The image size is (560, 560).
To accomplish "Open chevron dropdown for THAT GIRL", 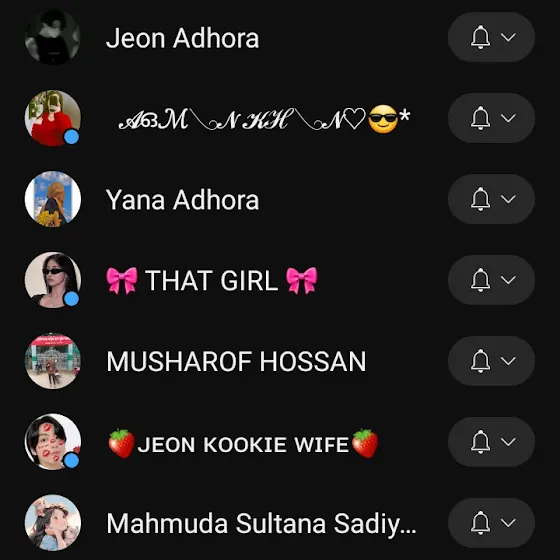I will coord(508,280).
